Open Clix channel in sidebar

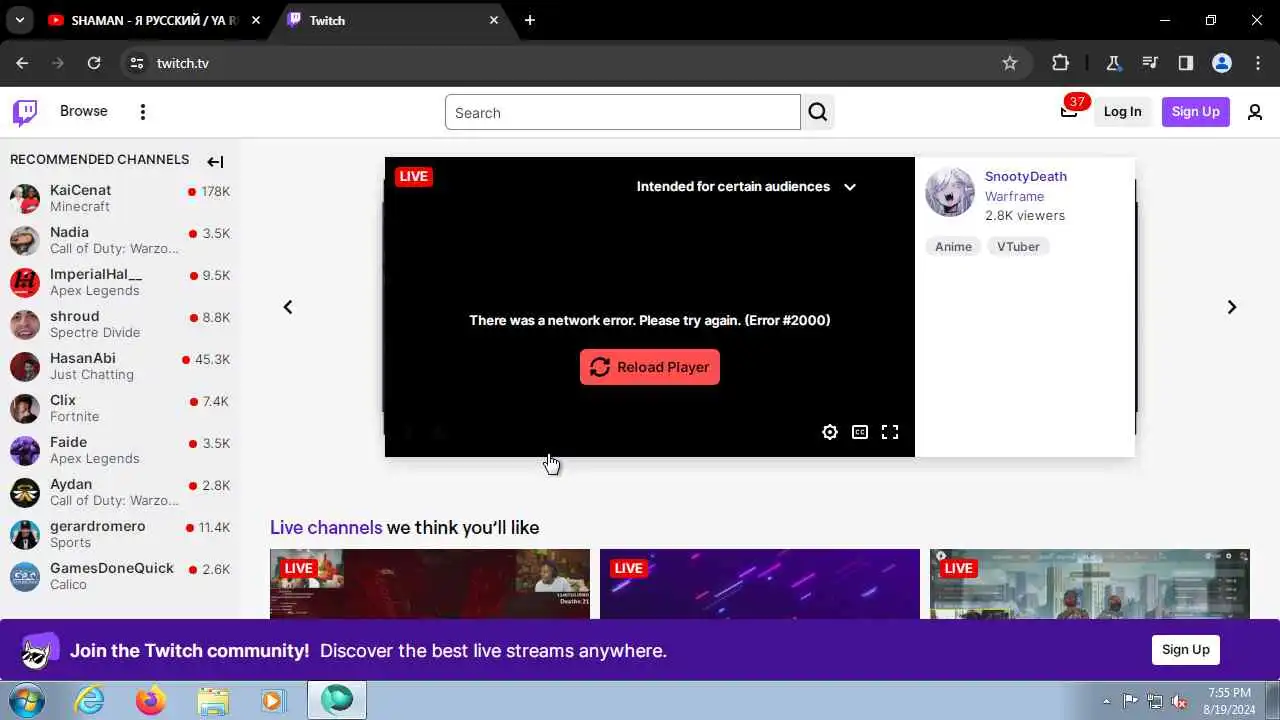tap(120, 408)
